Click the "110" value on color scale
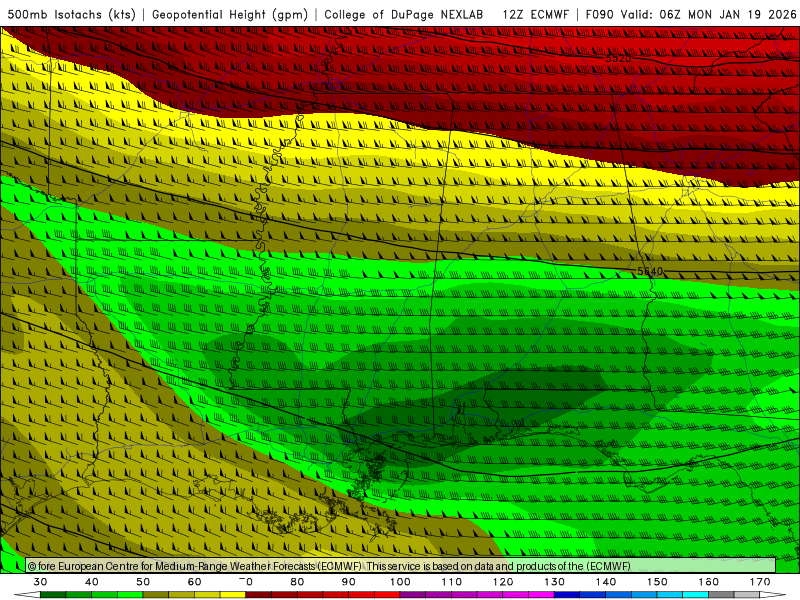The height and width of the screenshot is (600, 800). [x=452, y=582]
